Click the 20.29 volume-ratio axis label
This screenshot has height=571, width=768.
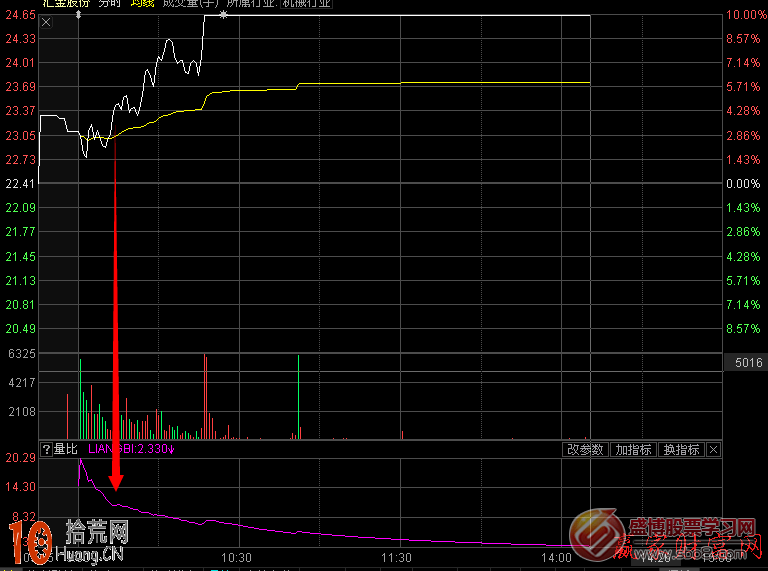pyautogui.click(x=21, y=458)
